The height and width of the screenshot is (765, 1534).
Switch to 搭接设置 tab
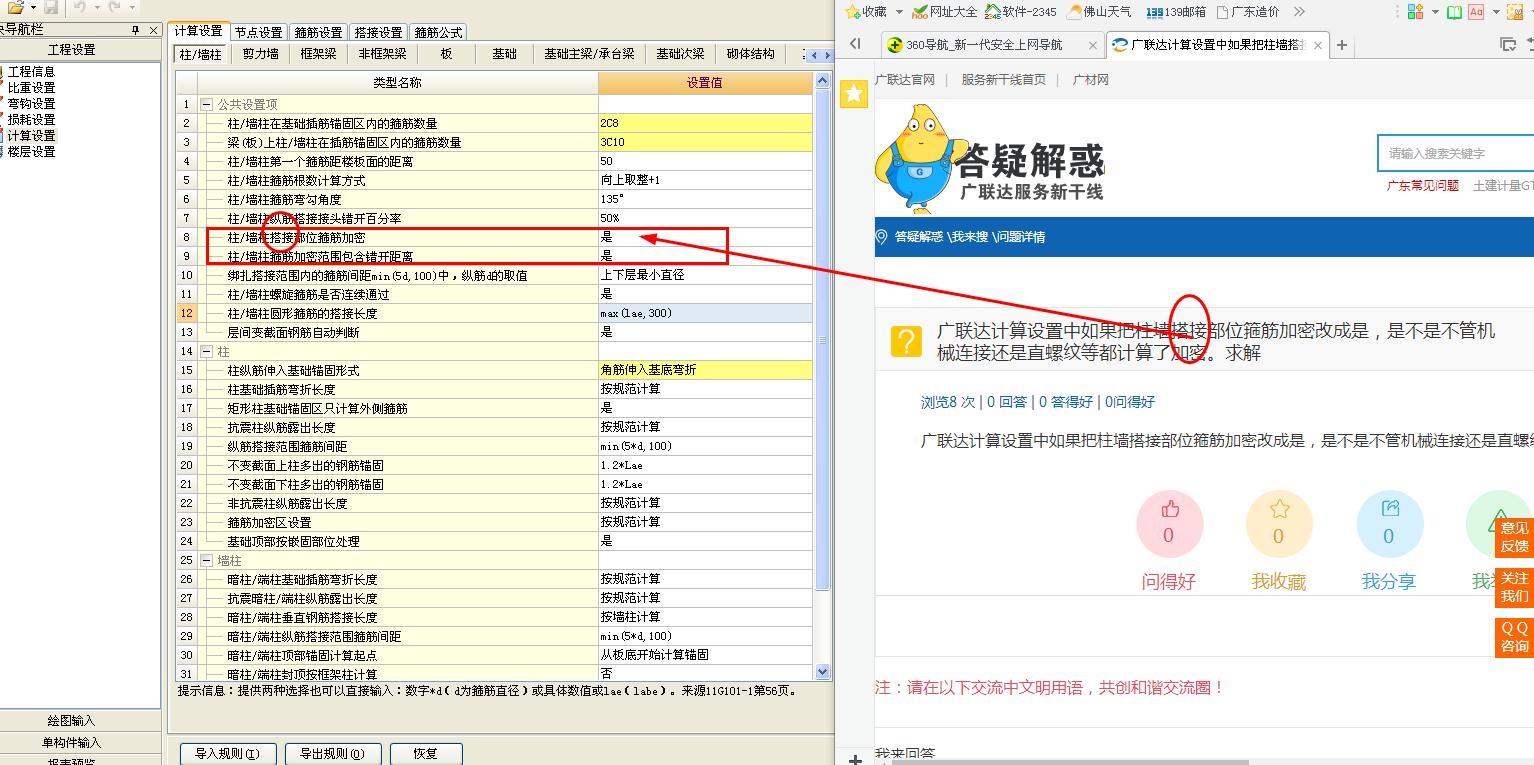[x=378, y=32]
